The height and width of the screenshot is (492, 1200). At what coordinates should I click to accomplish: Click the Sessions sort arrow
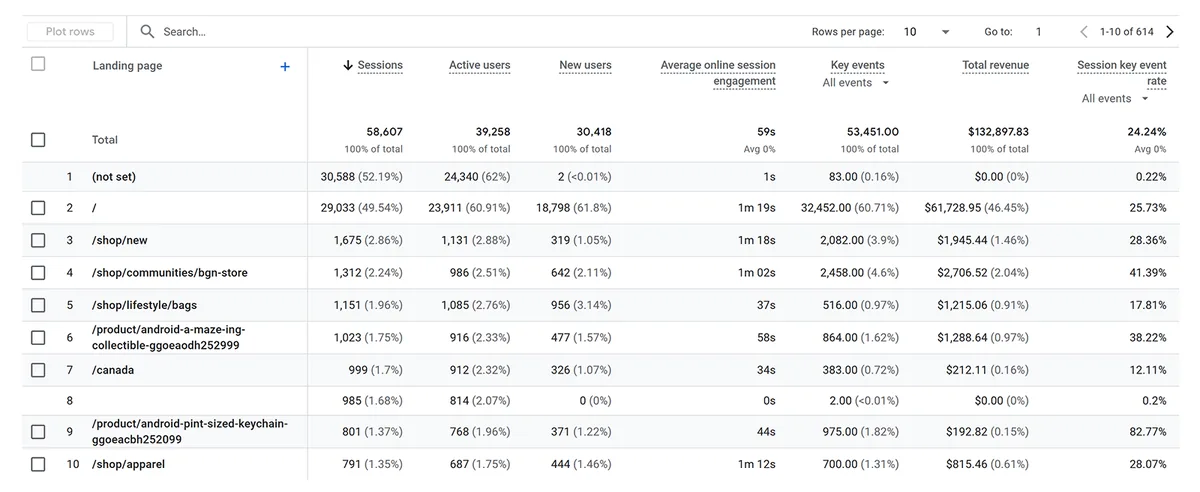348,65
